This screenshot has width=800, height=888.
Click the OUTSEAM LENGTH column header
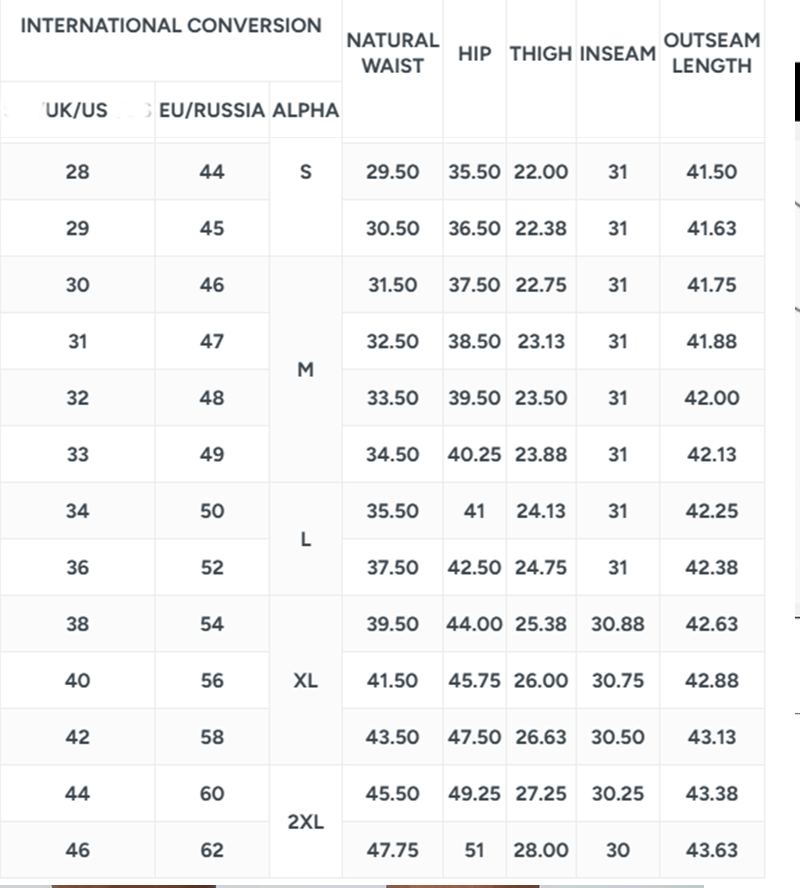(x=712, y=53)
